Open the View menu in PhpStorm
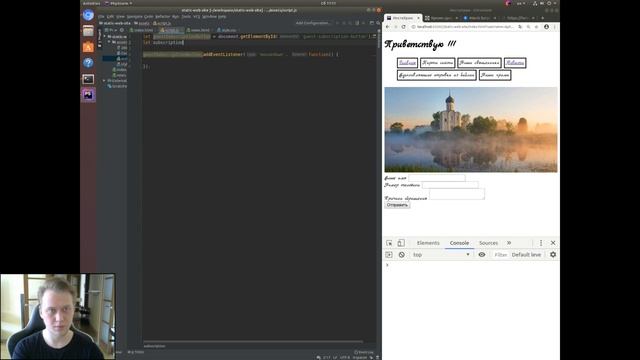This screenshot has height=360, width=640. 120,17
